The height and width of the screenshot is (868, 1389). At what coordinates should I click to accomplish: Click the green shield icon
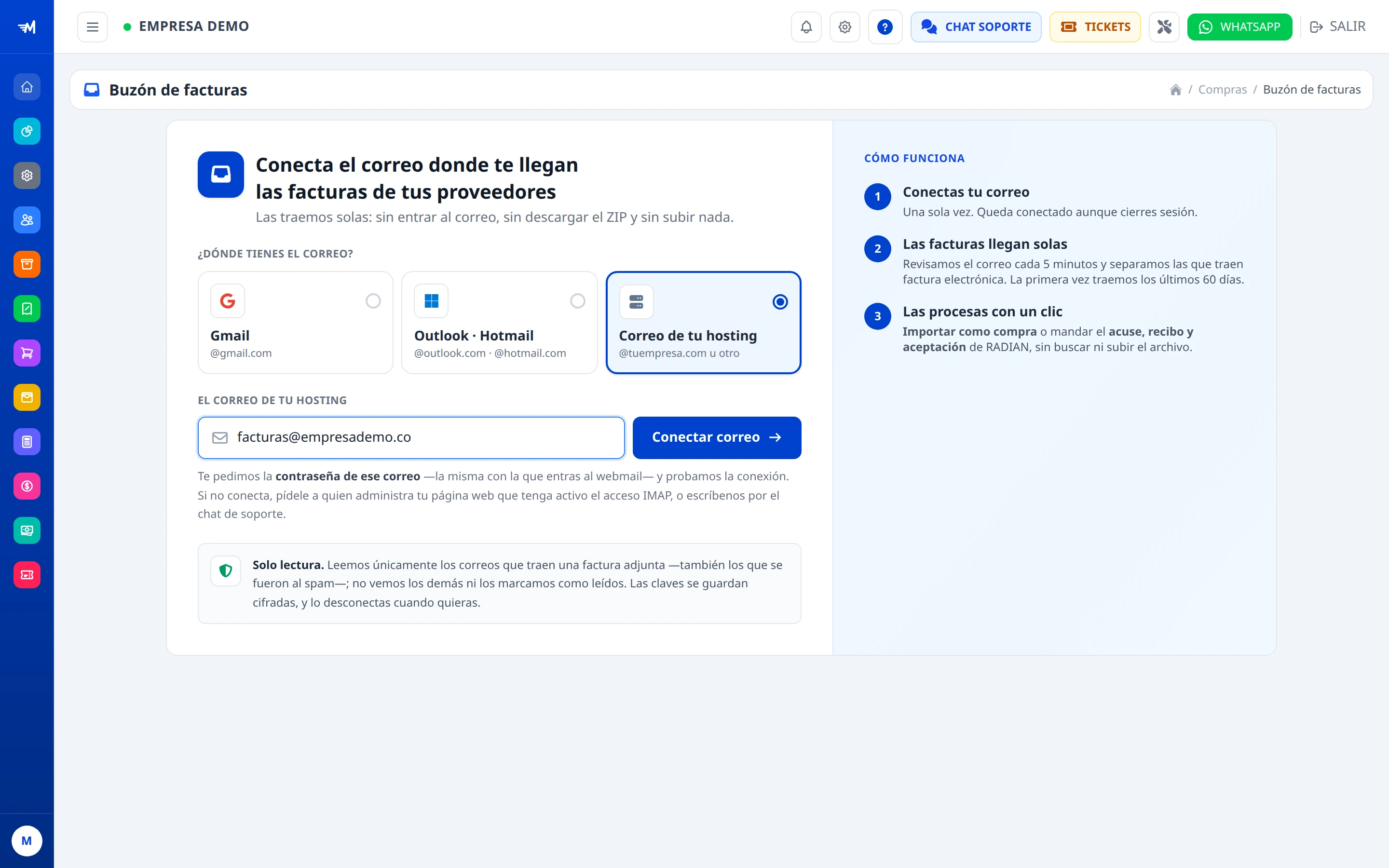click(x=226, y=570)
